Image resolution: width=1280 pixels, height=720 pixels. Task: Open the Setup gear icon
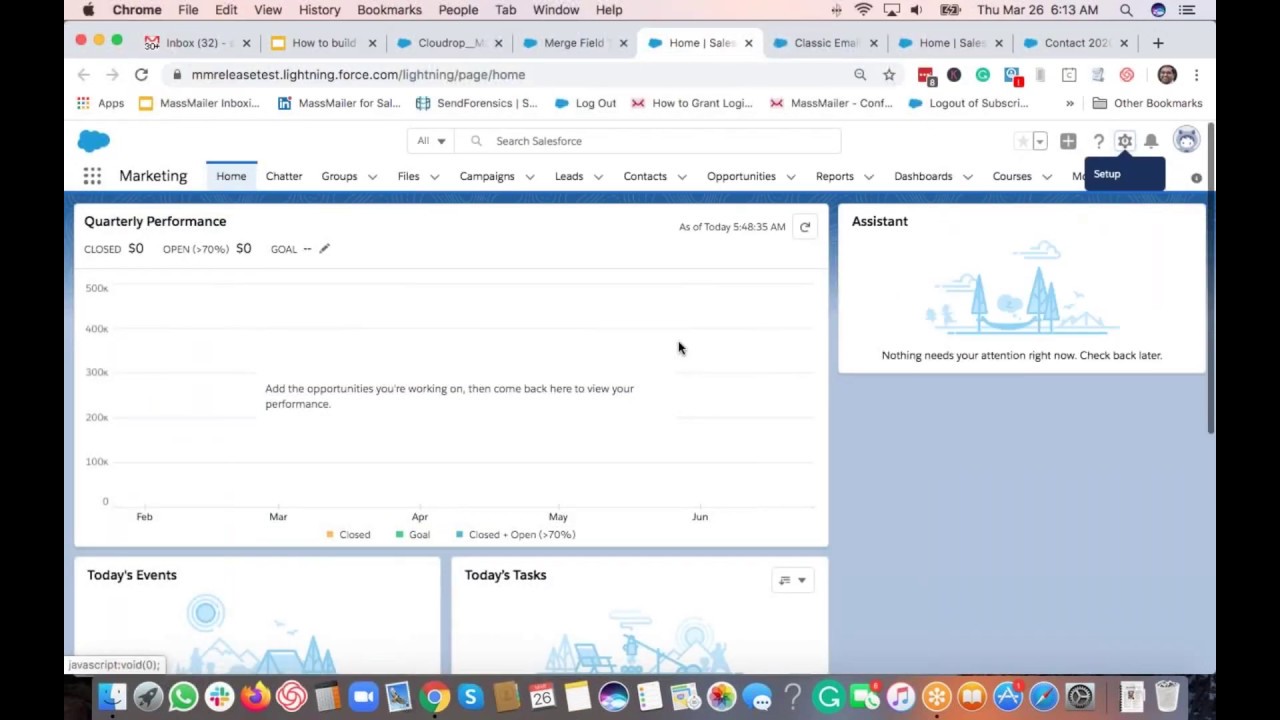pyautogui.click(x=1125, y=141)
